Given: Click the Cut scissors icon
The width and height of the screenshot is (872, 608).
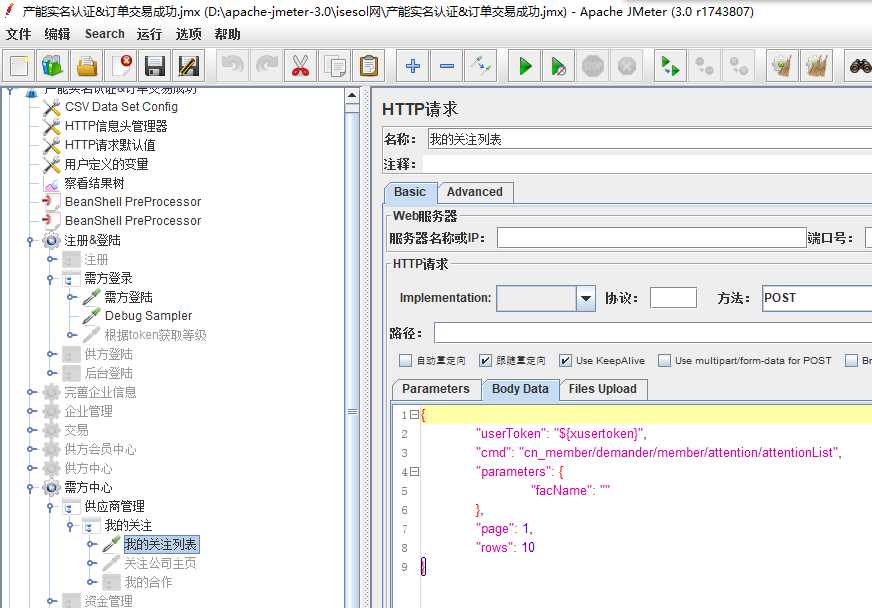Looking at the screenshot, I should point(301,66).
